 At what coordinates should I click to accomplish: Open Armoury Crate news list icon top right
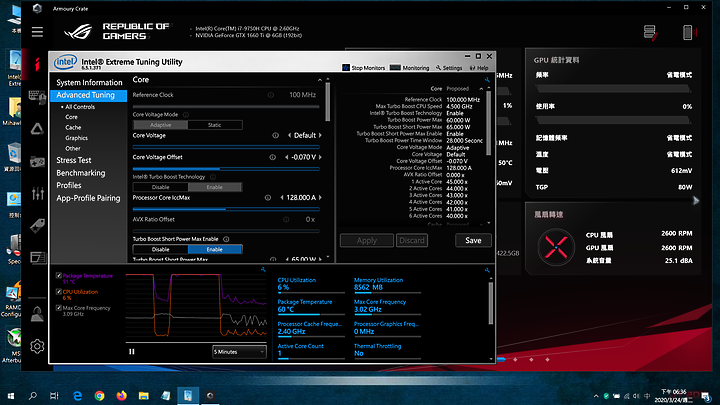pyautogui.click(x=650, y=32)
